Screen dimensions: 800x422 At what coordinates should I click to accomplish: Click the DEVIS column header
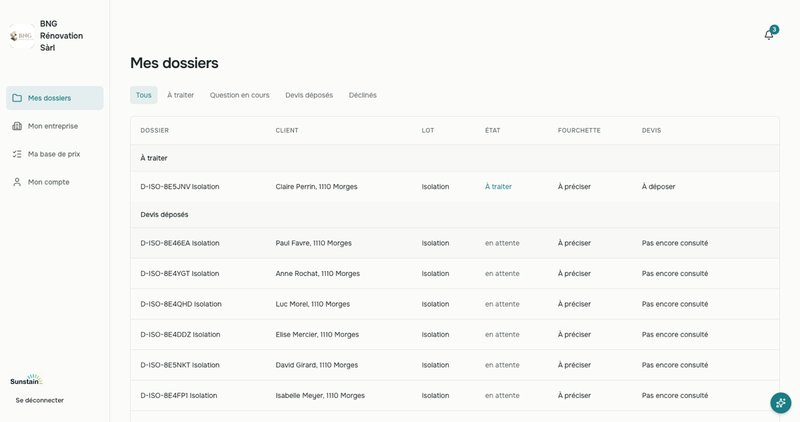tap(651, 131)
